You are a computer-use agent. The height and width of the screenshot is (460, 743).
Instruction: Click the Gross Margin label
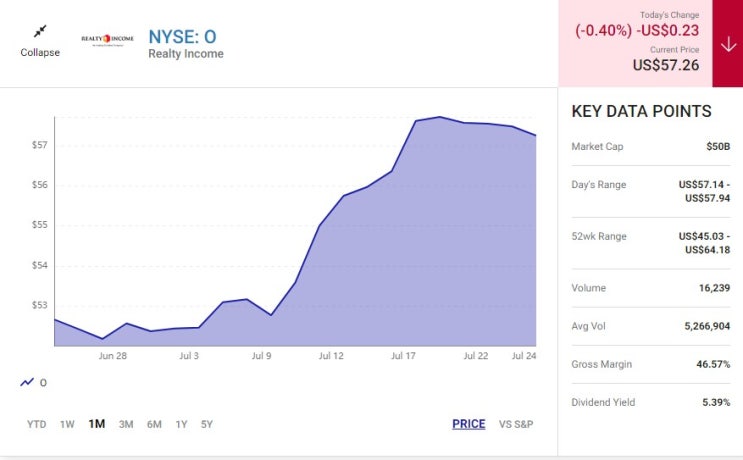coord(601,364)
